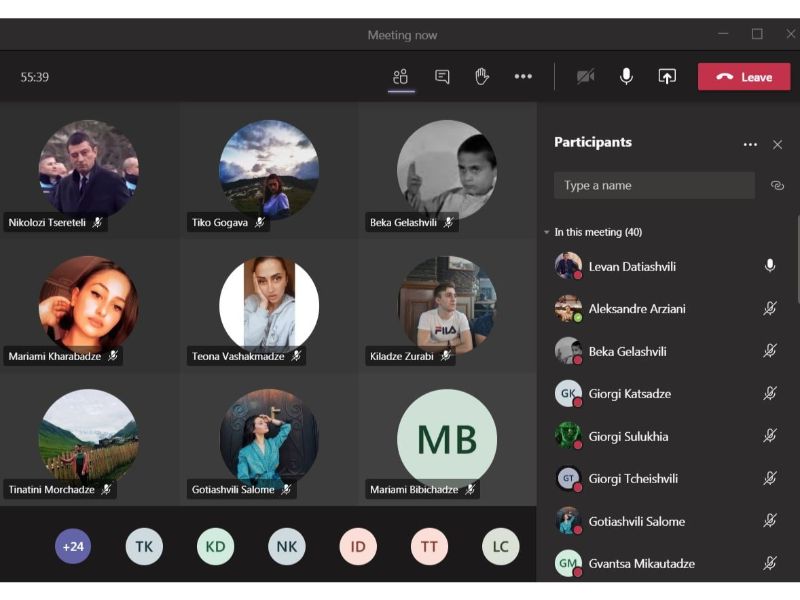
Task: Click Giorgi Sulukhia's green avatar
Action: (568, 436)
